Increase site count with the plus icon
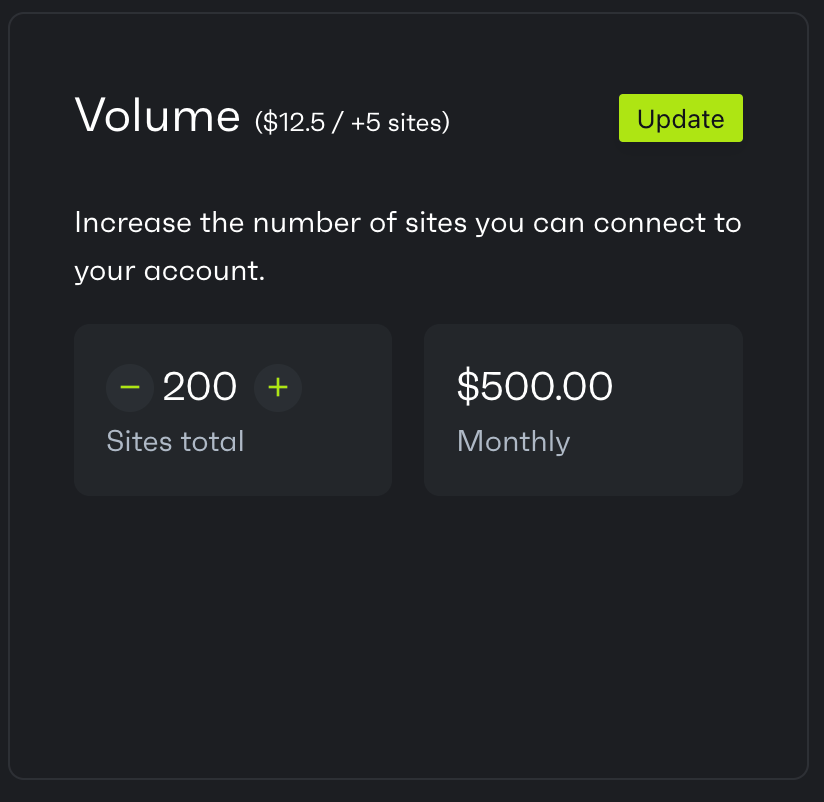 point(277,387)
